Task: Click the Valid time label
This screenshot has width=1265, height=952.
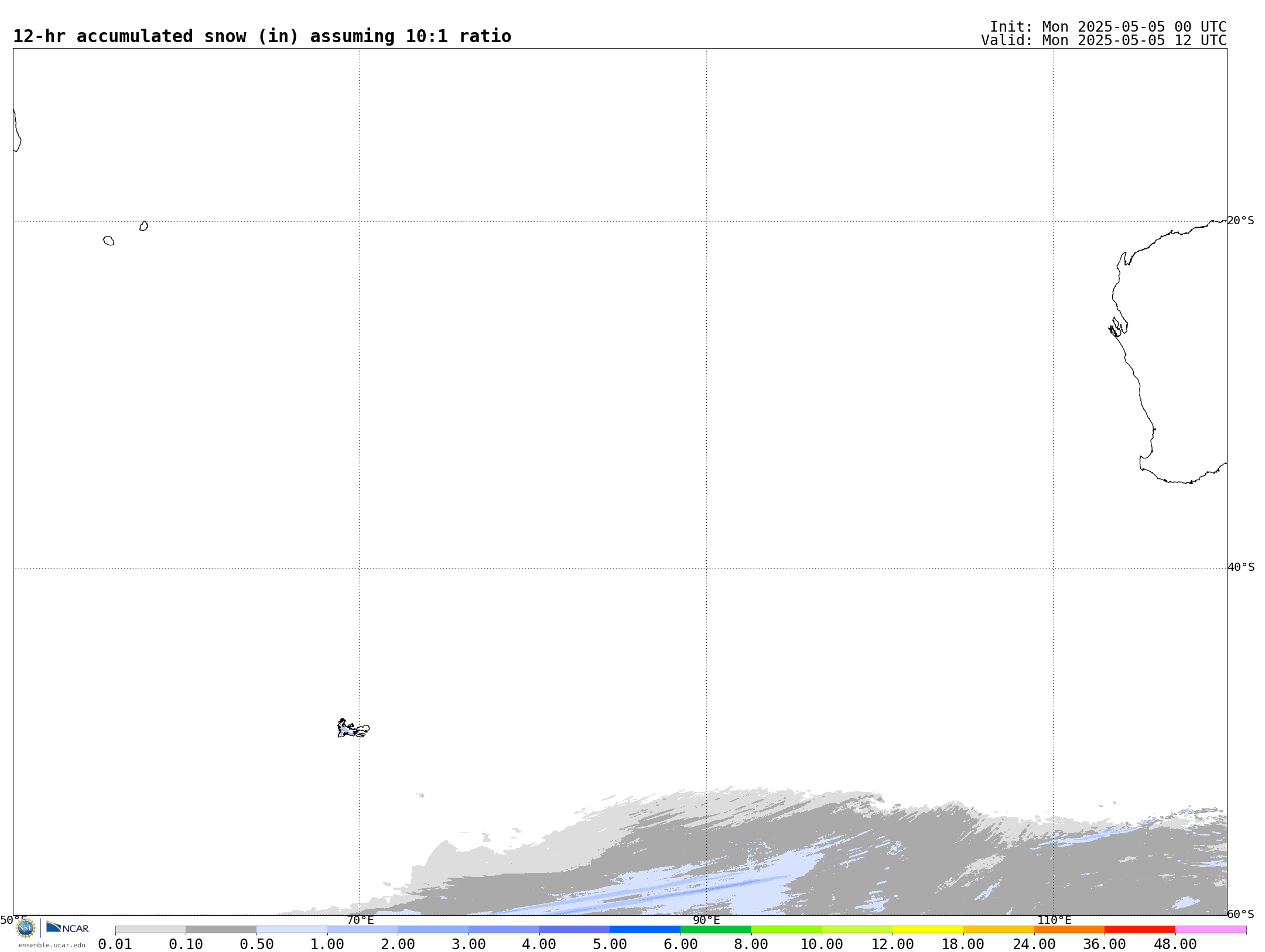Action: click(x=1104, y=40)
